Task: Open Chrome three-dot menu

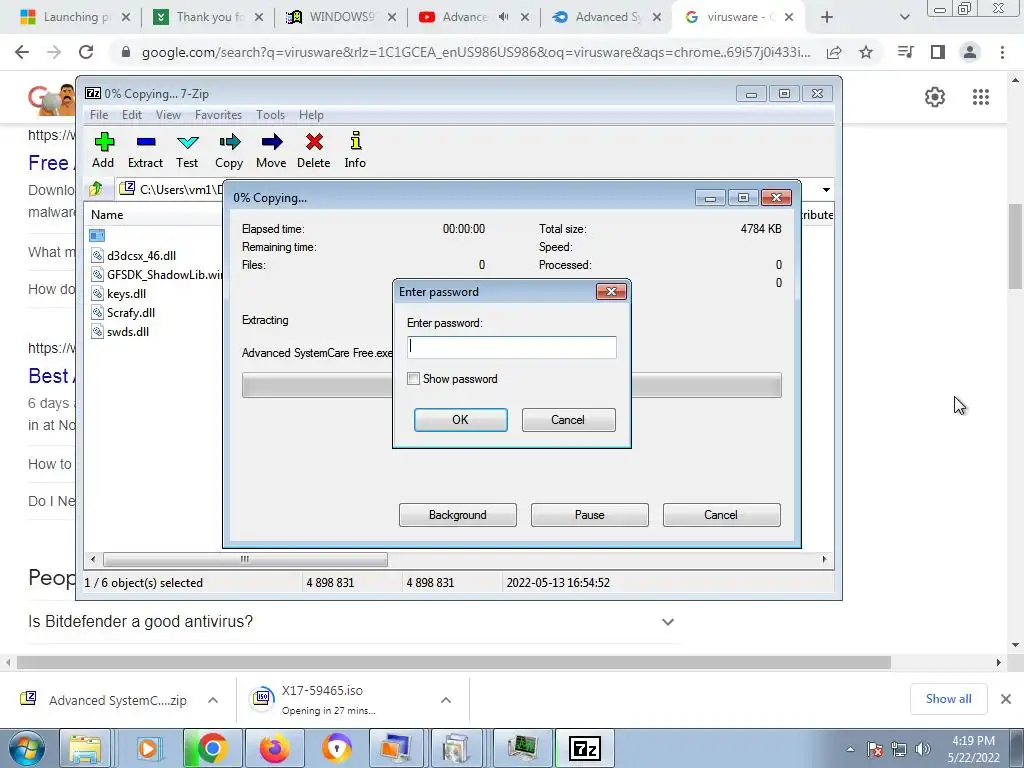Action: [x=1002, y=52]
